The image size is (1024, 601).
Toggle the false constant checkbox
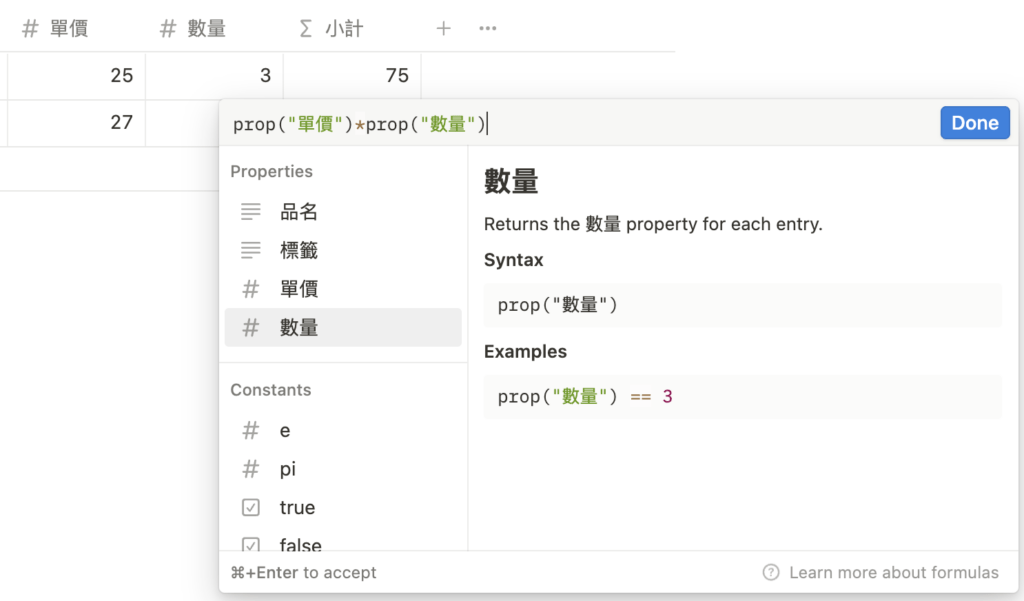[250, 545]
